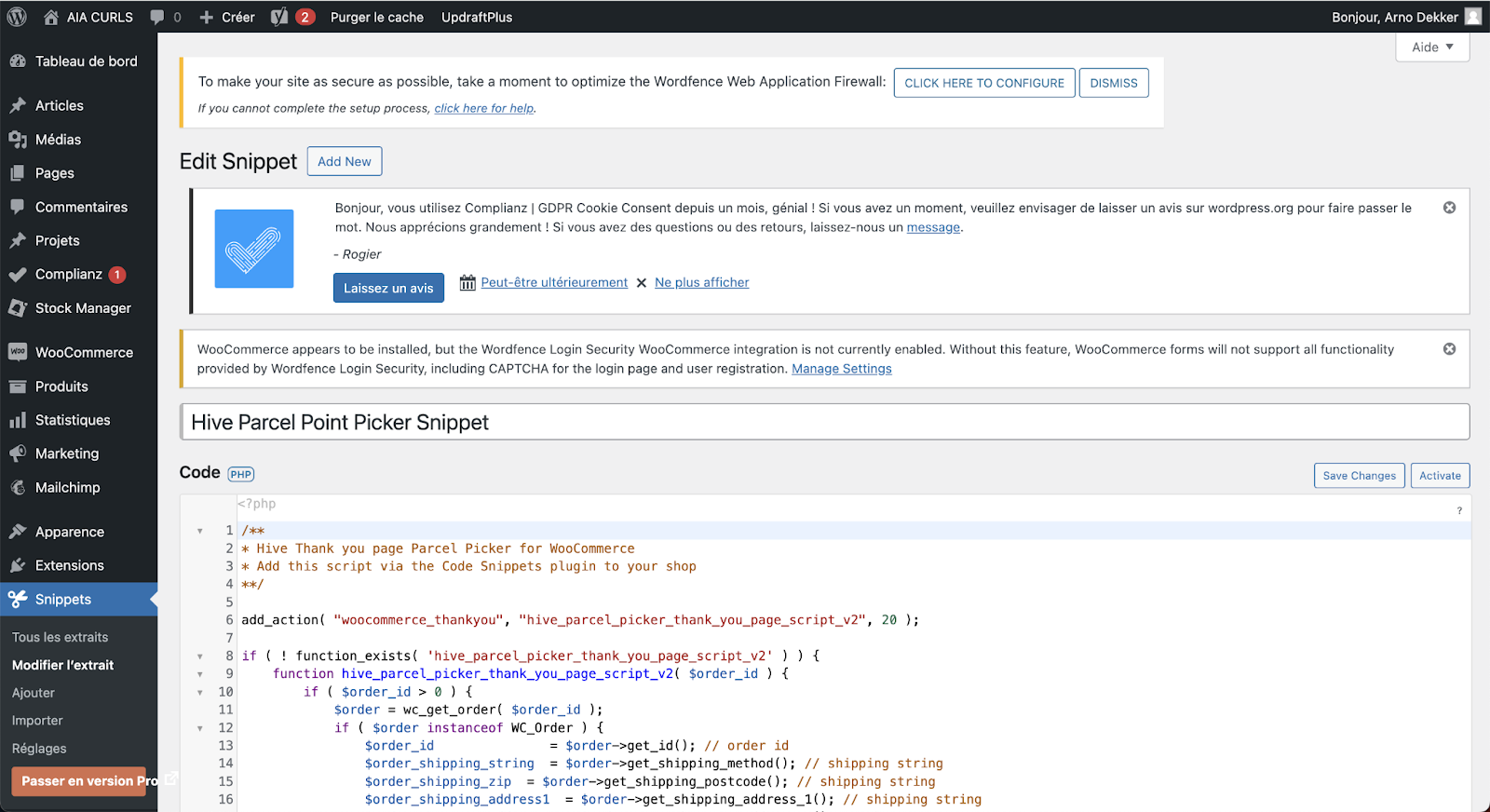Click the Snippets scissors icon
The width and height of the screenshot is (1490, 812).
[x=18, y=600]
